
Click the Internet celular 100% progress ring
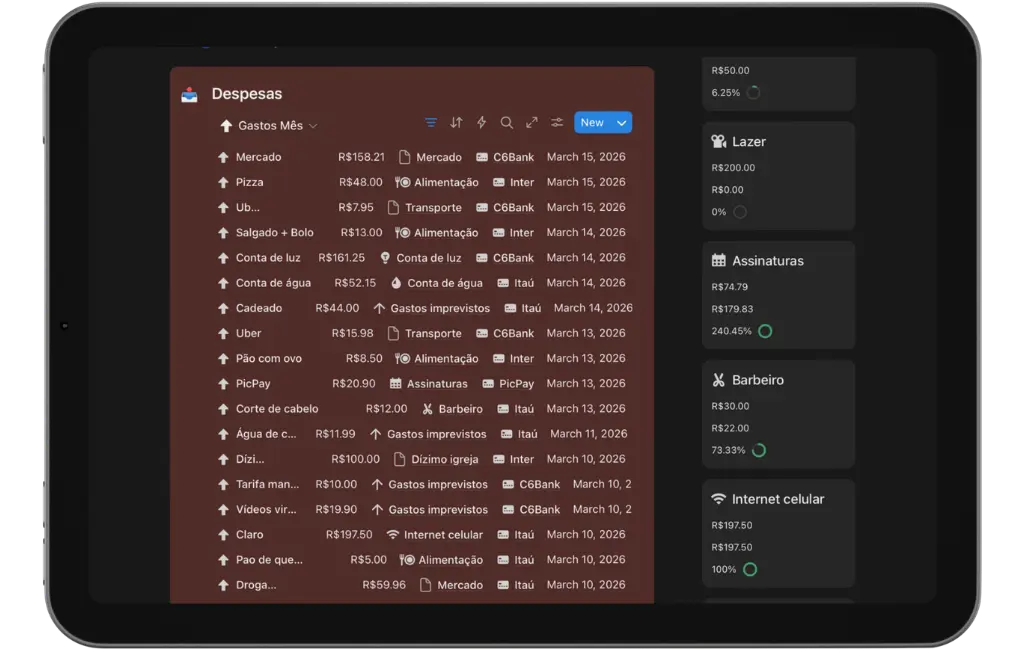(750, 569)
